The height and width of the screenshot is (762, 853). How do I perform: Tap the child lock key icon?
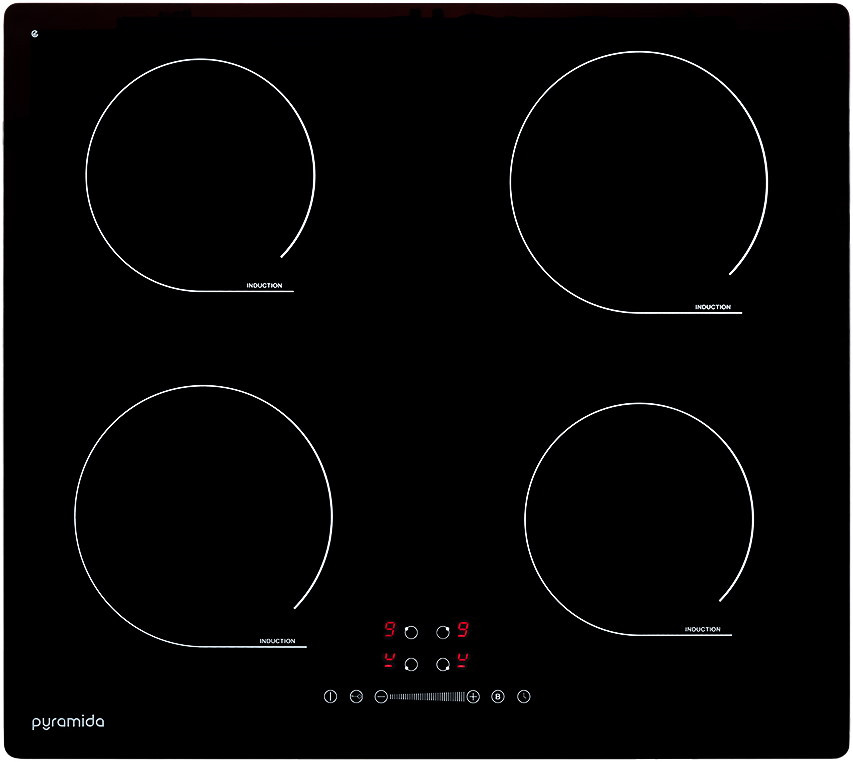tap(356, 697)
